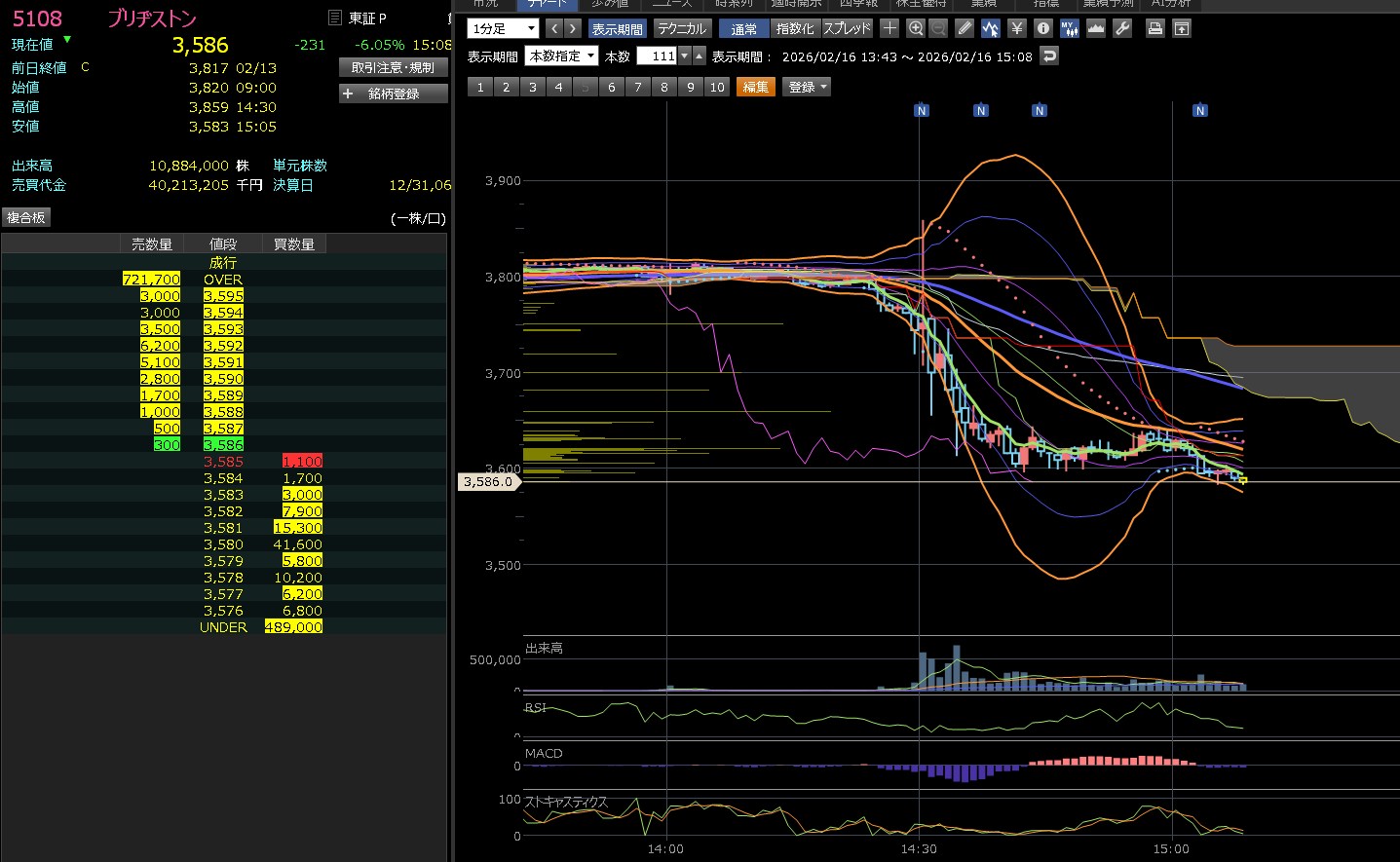Open chart settings wrench icon

point(1122,28)
